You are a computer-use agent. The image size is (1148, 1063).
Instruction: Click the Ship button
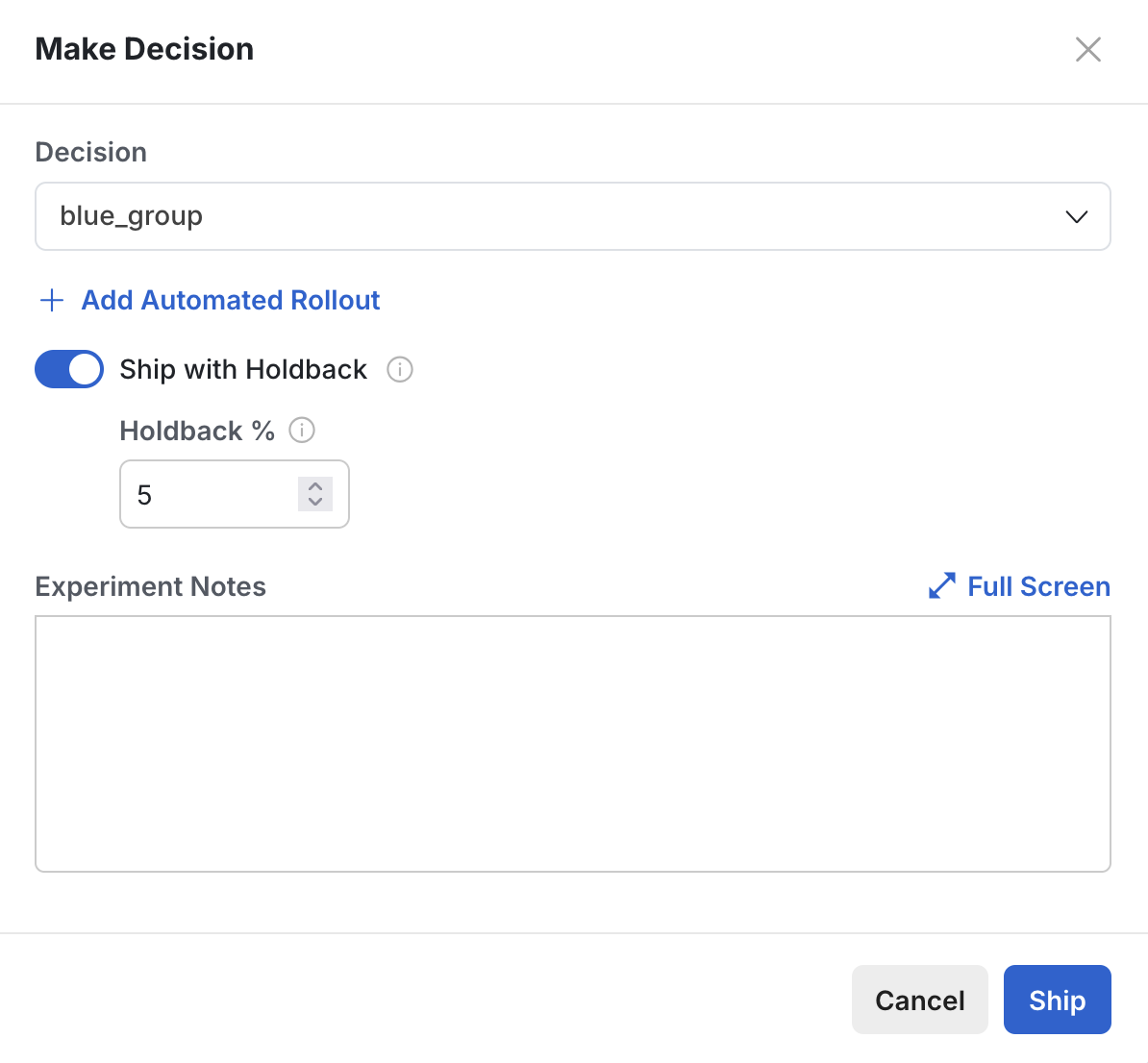(x=1057, y=1000)
